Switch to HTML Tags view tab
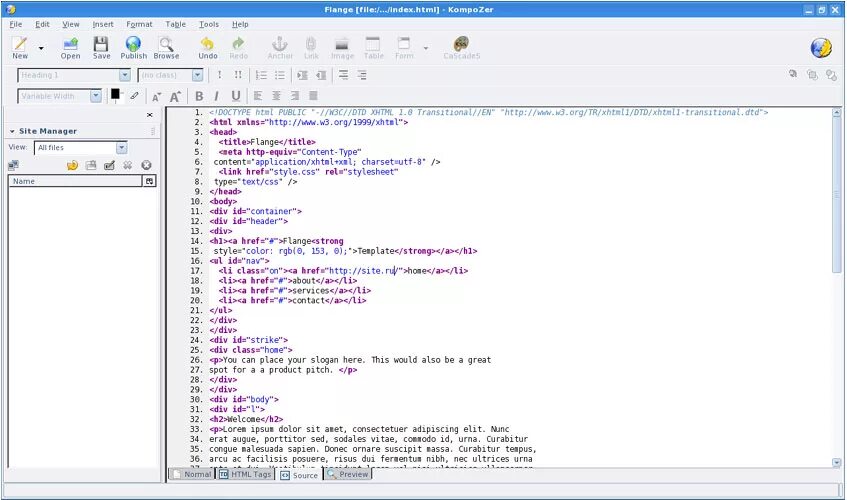This screenshot has height=500, width=847. tap(245, 474)
